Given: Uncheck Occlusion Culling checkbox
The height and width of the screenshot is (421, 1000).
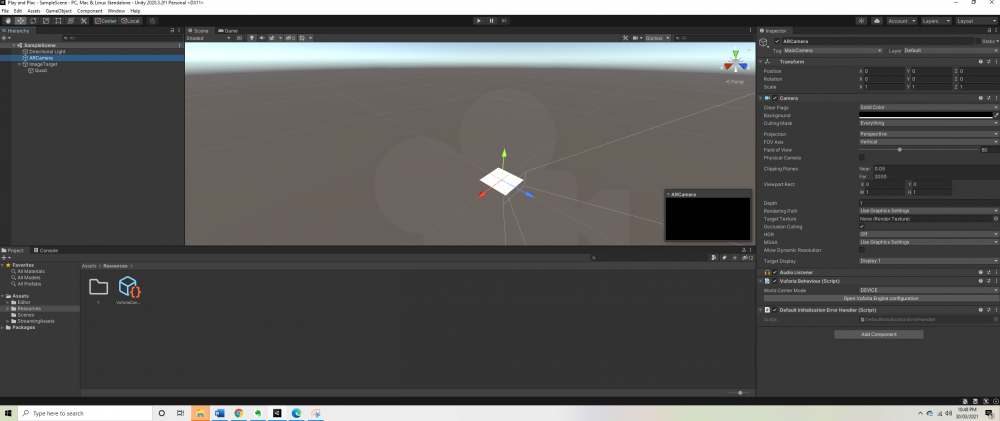Looking at the screenshot, I should click(x=863, y=226).
